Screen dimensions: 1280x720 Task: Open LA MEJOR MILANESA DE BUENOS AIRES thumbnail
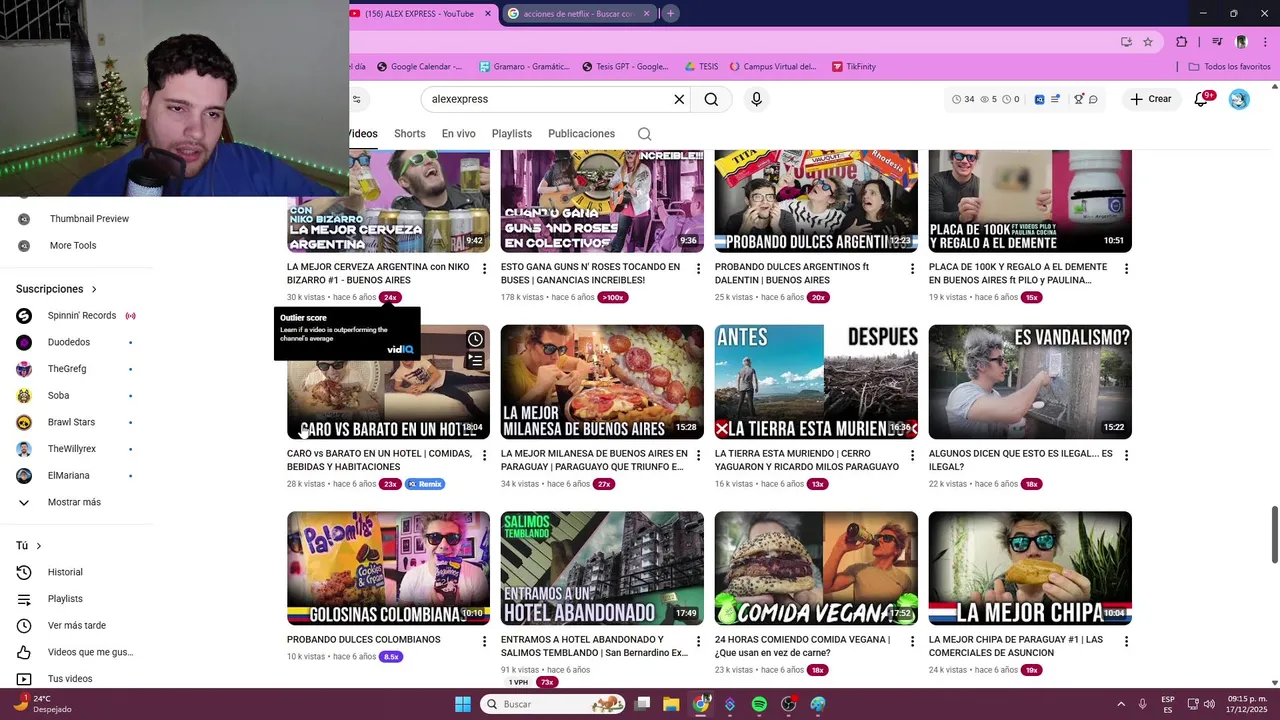pos(602,382)
